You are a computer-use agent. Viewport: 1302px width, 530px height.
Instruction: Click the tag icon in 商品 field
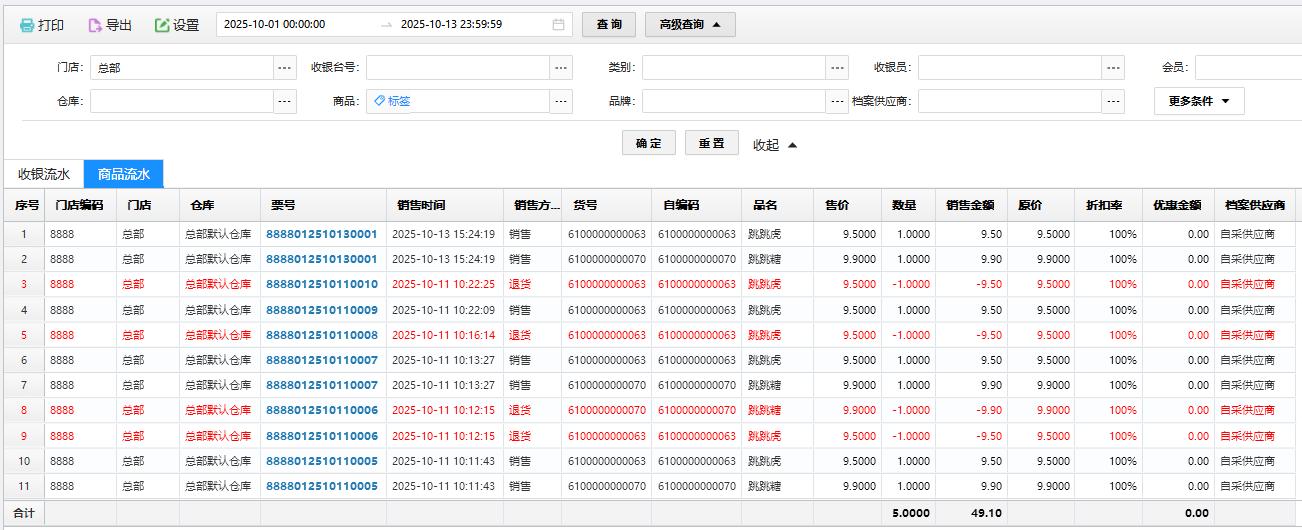380,101
